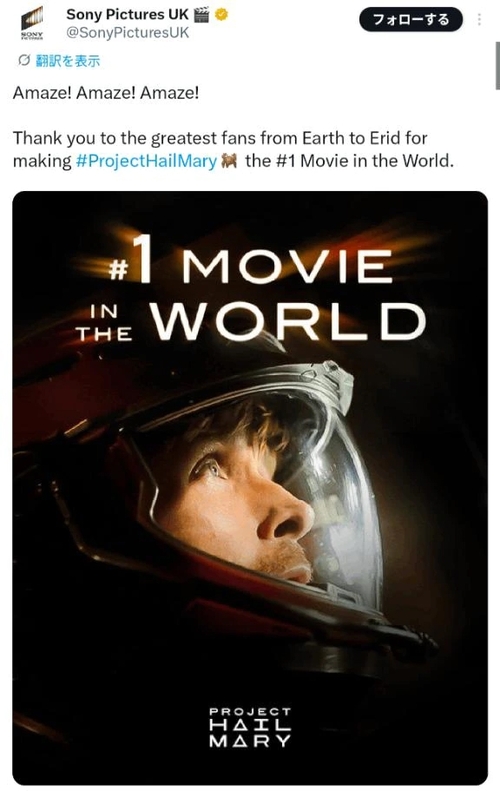The image size is (500, 791).
Task: Click the 'Amaze! Amaze! Amaze!' text line
Action: [106, 93]
